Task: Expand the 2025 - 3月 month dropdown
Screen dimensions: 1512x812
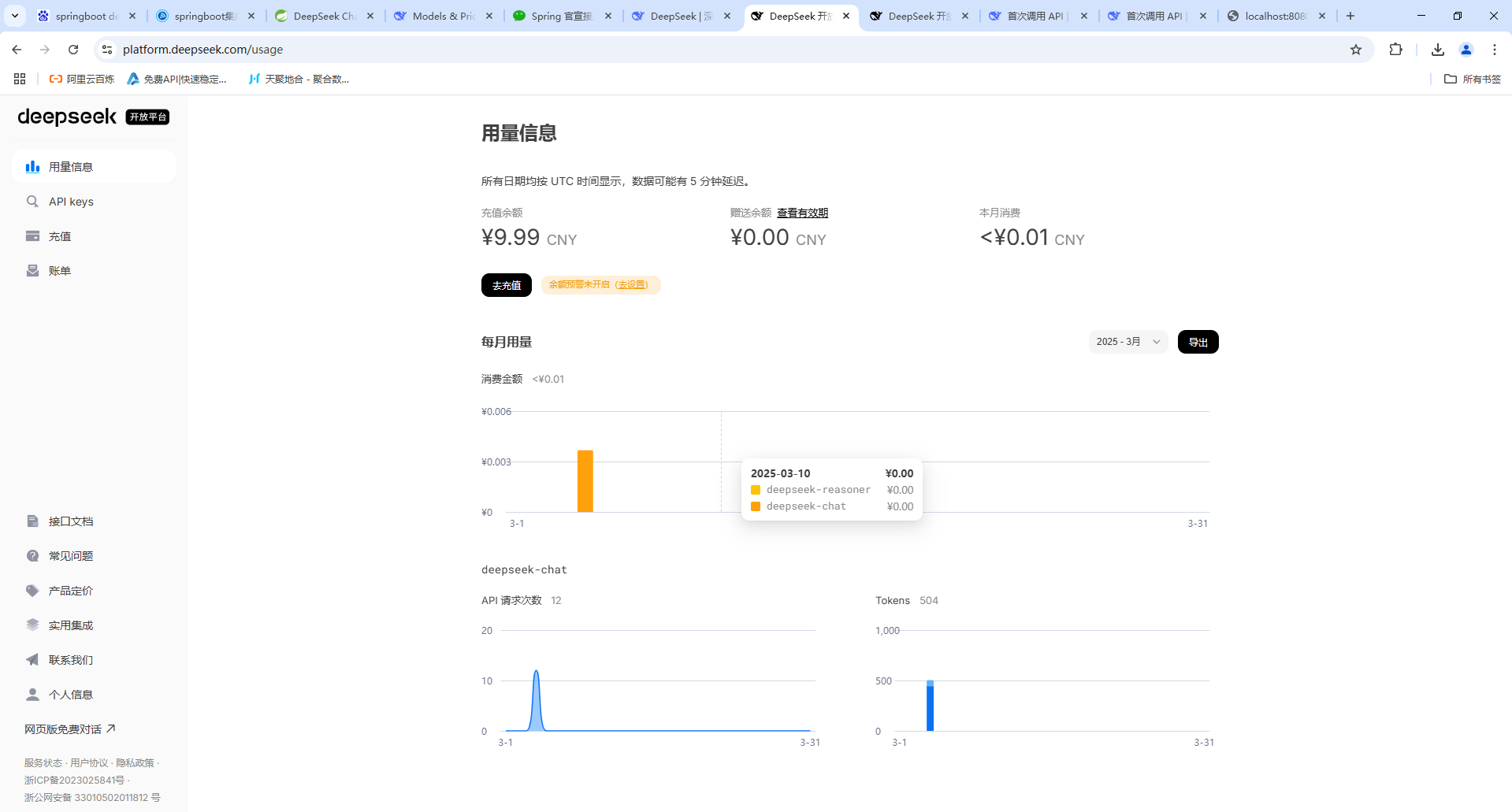Action: pyautogui.click(x=1127, y=342)
